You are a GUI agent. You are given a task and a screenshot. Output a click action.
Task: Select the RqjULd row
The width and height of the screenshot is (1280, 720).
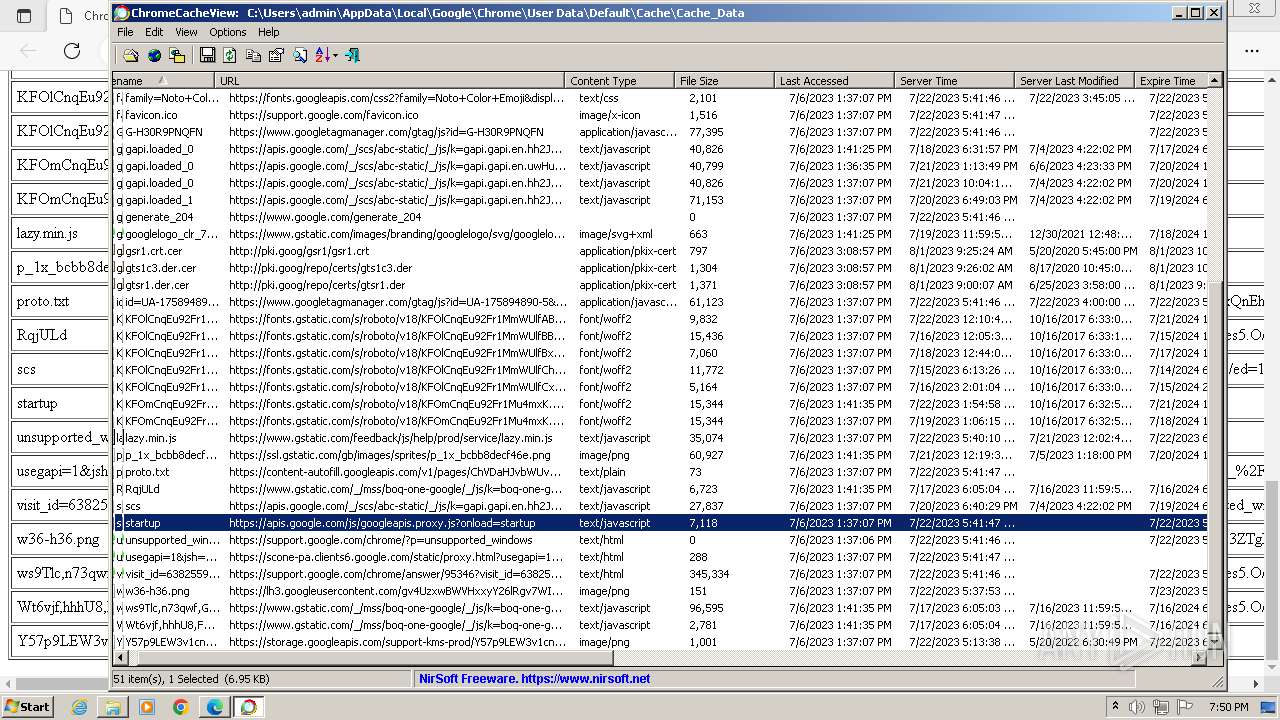661,489
